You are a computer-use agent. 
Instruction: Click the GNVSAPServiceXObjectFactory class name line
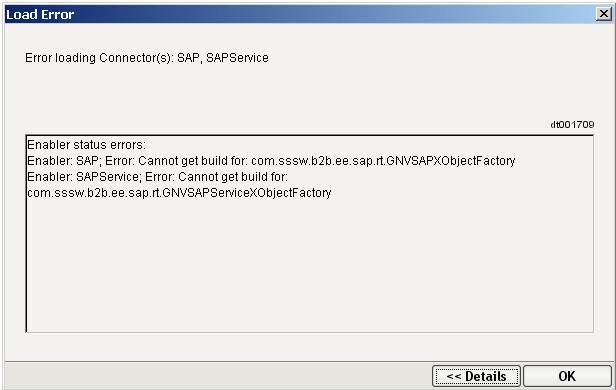pyautogui.click(x=179, y=193)
